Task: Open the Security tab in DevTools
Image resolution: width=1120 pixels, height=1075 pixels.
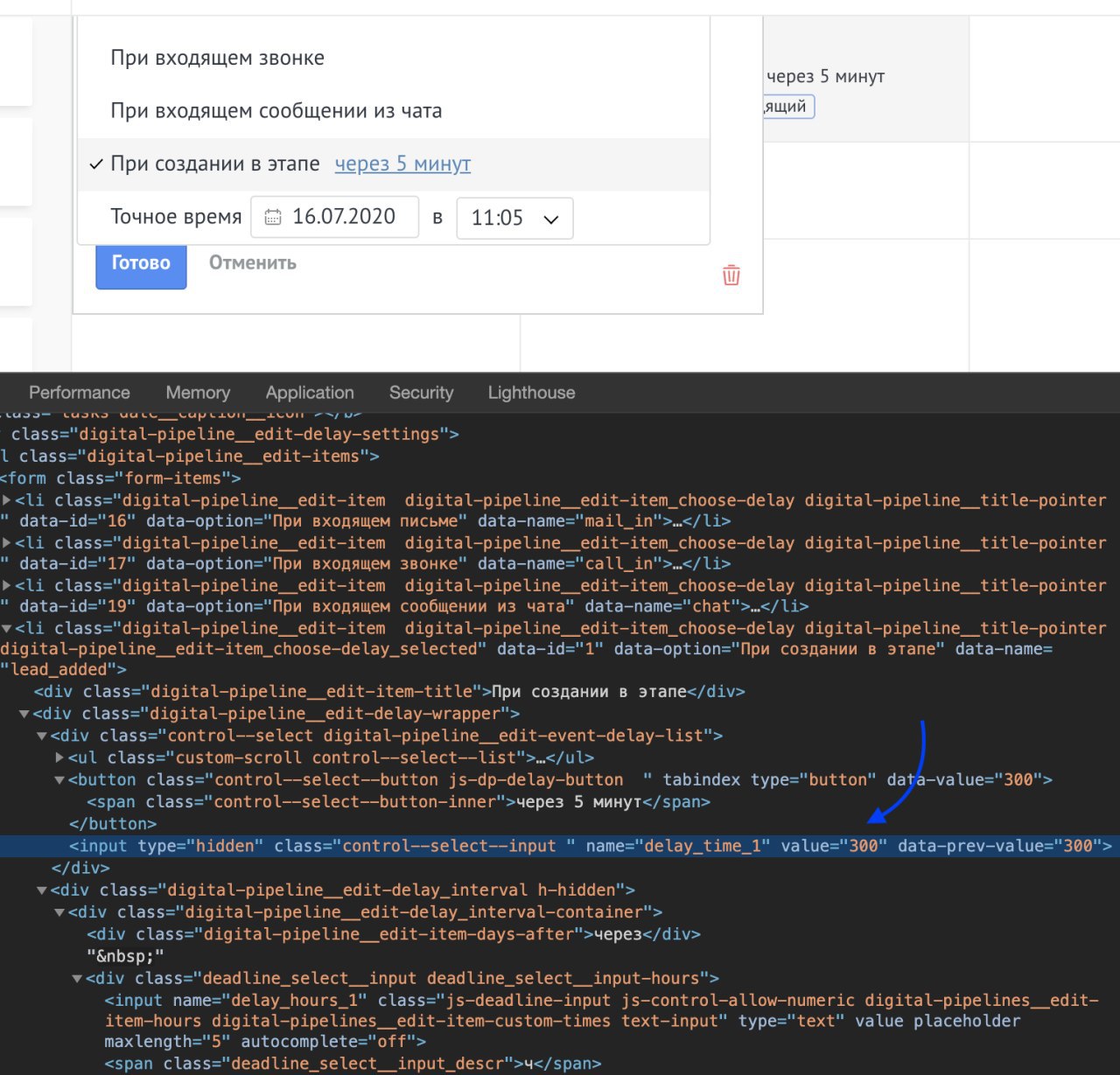Action: (x=421, y=393)
